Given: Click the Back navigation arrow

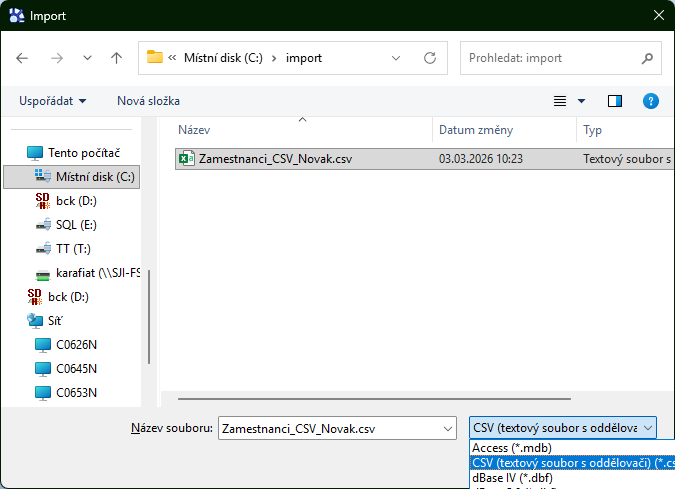Looking at the screenshot, I should pos(23,58).
